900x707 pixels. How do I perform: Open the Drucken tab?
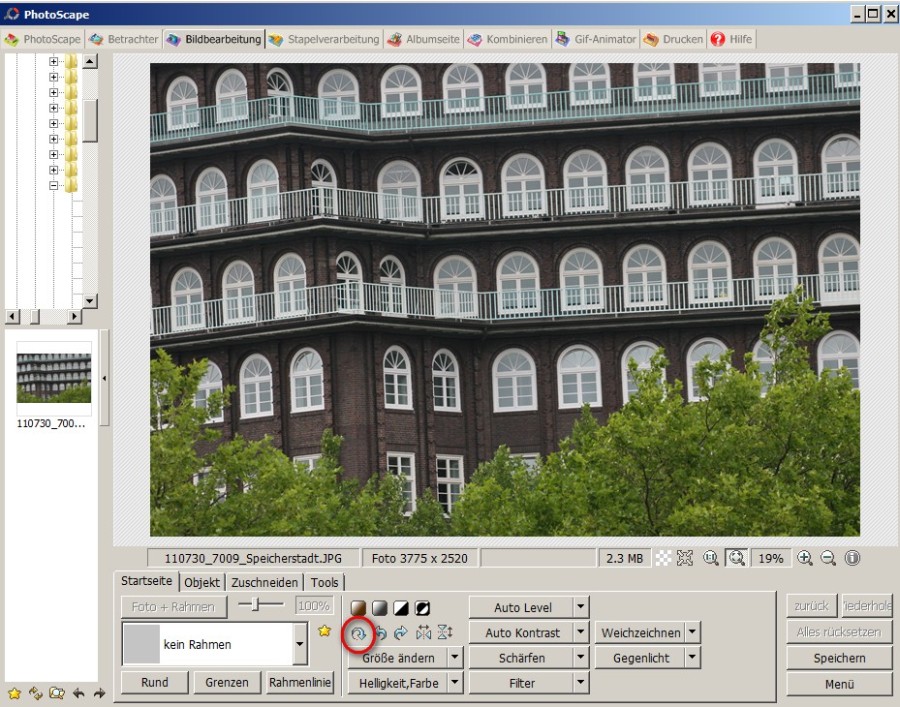pos(674,39)
